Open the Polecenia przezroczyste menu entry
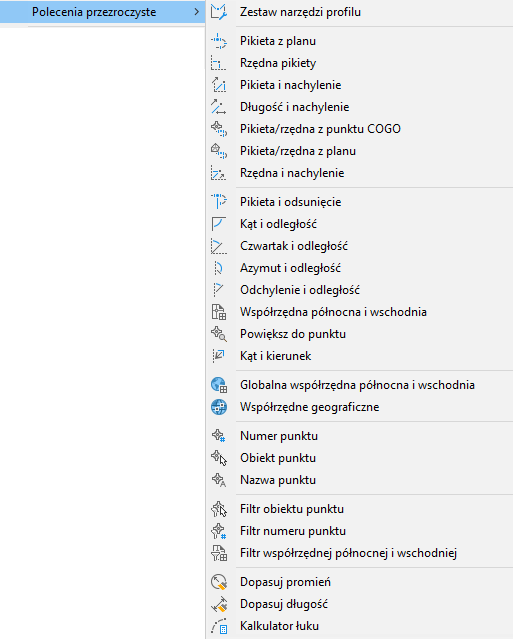The image size is (513, 639). 102,12
